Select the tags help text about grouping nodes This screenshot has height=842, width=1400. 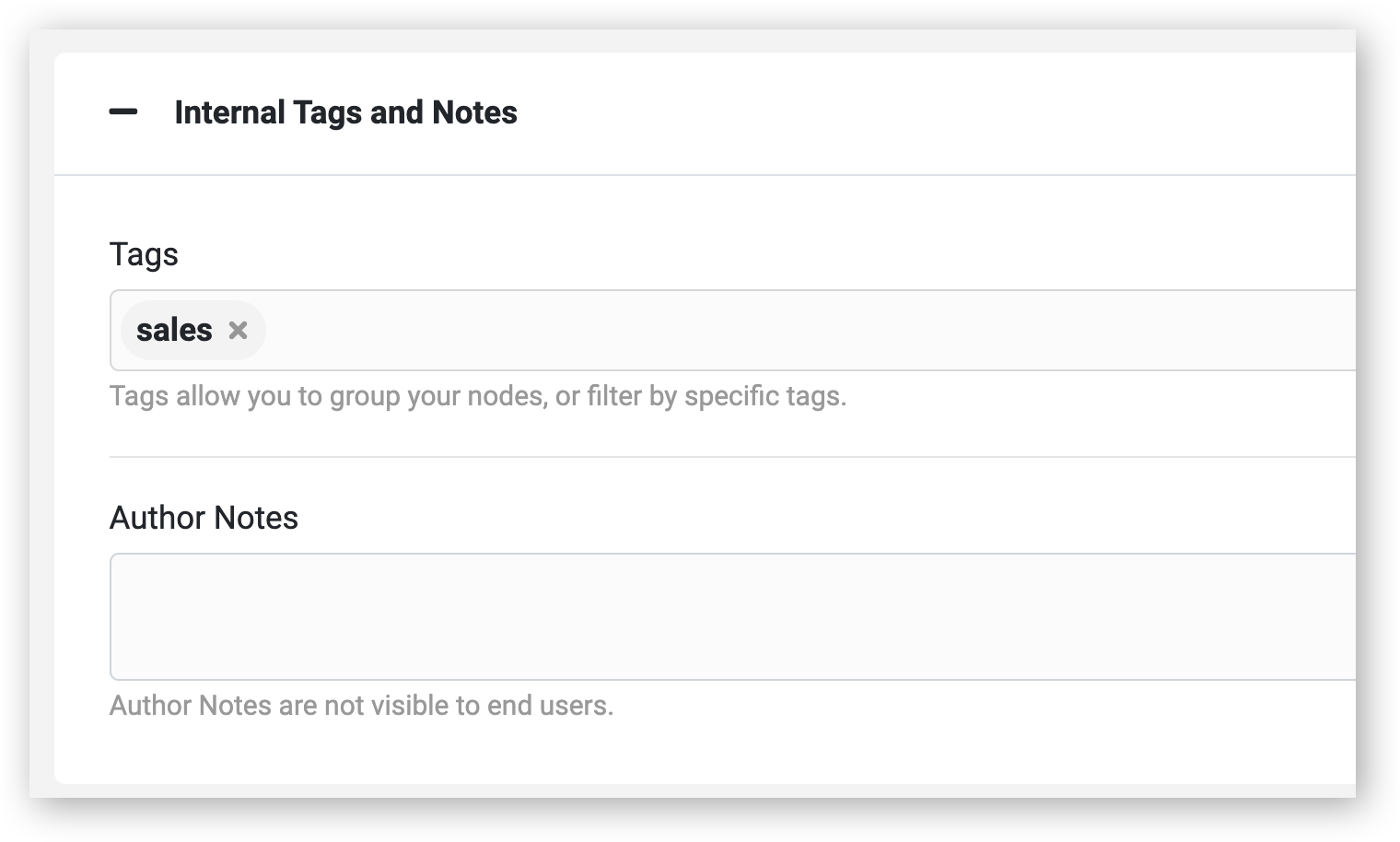tap(478, 396)
